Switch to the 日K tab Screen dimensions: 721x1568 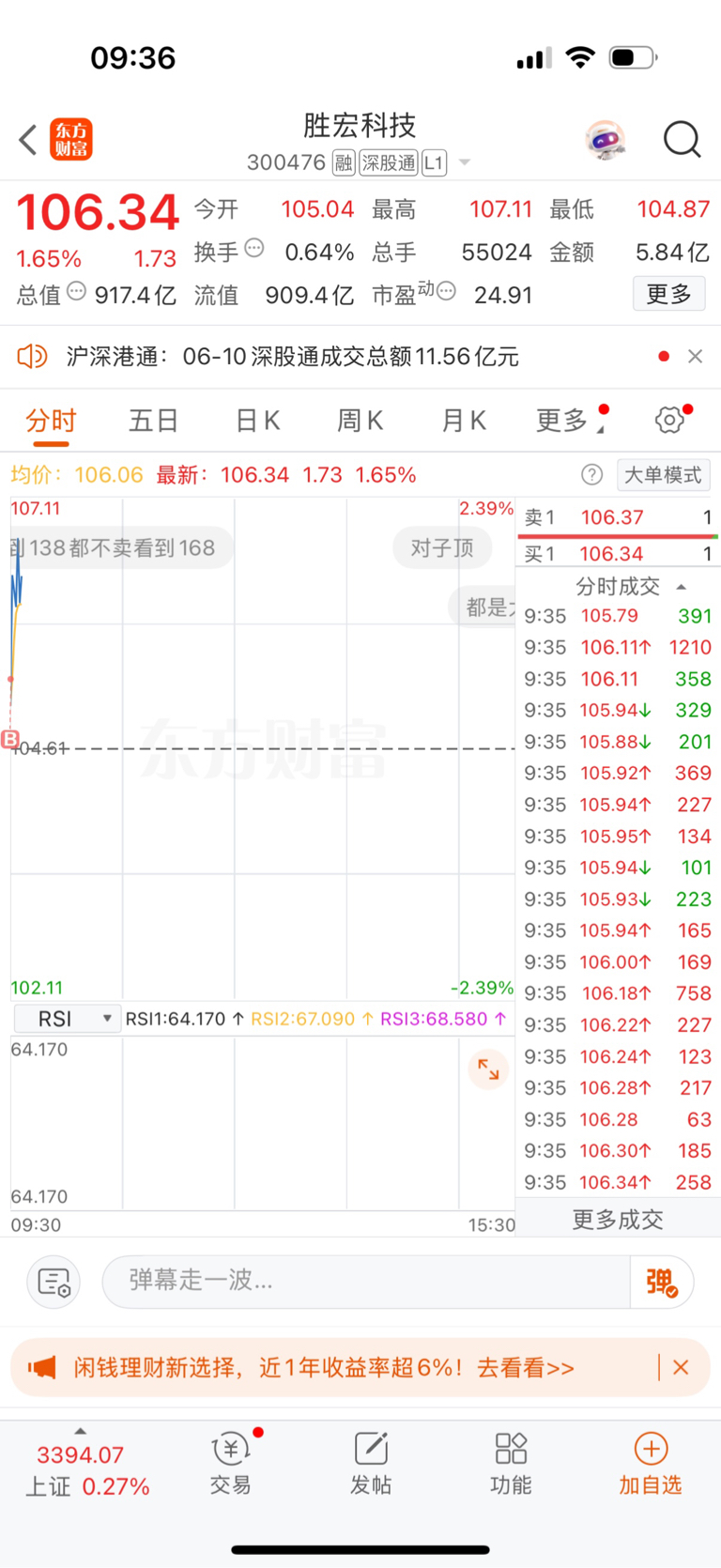click(257, 421)
